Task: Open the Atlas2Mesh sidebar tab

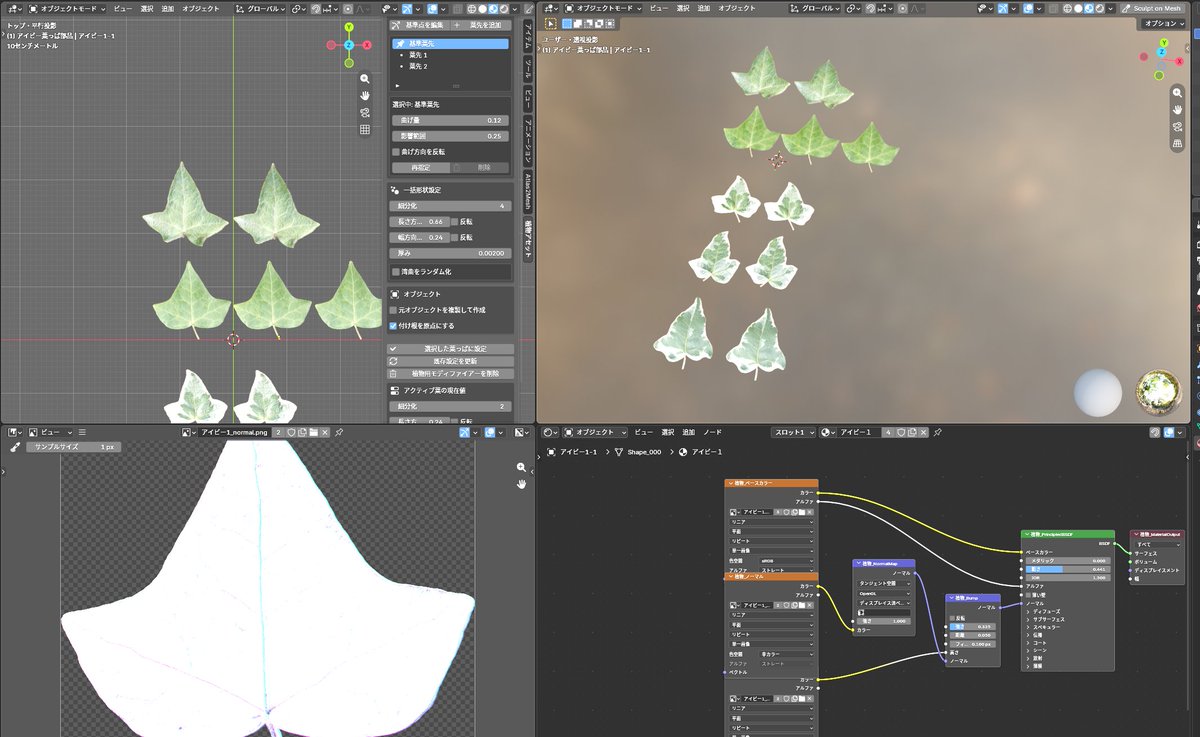Action: (528, 190)
